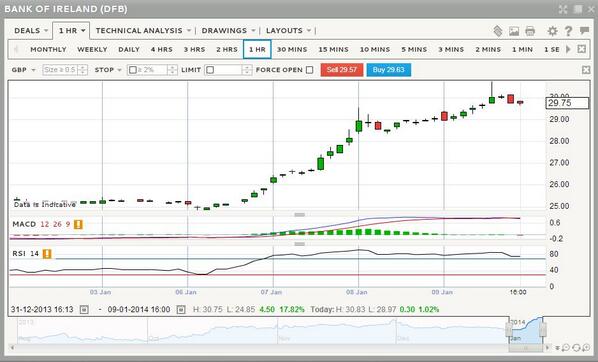Zoom in using plus magnifier icon

[586, 348]
